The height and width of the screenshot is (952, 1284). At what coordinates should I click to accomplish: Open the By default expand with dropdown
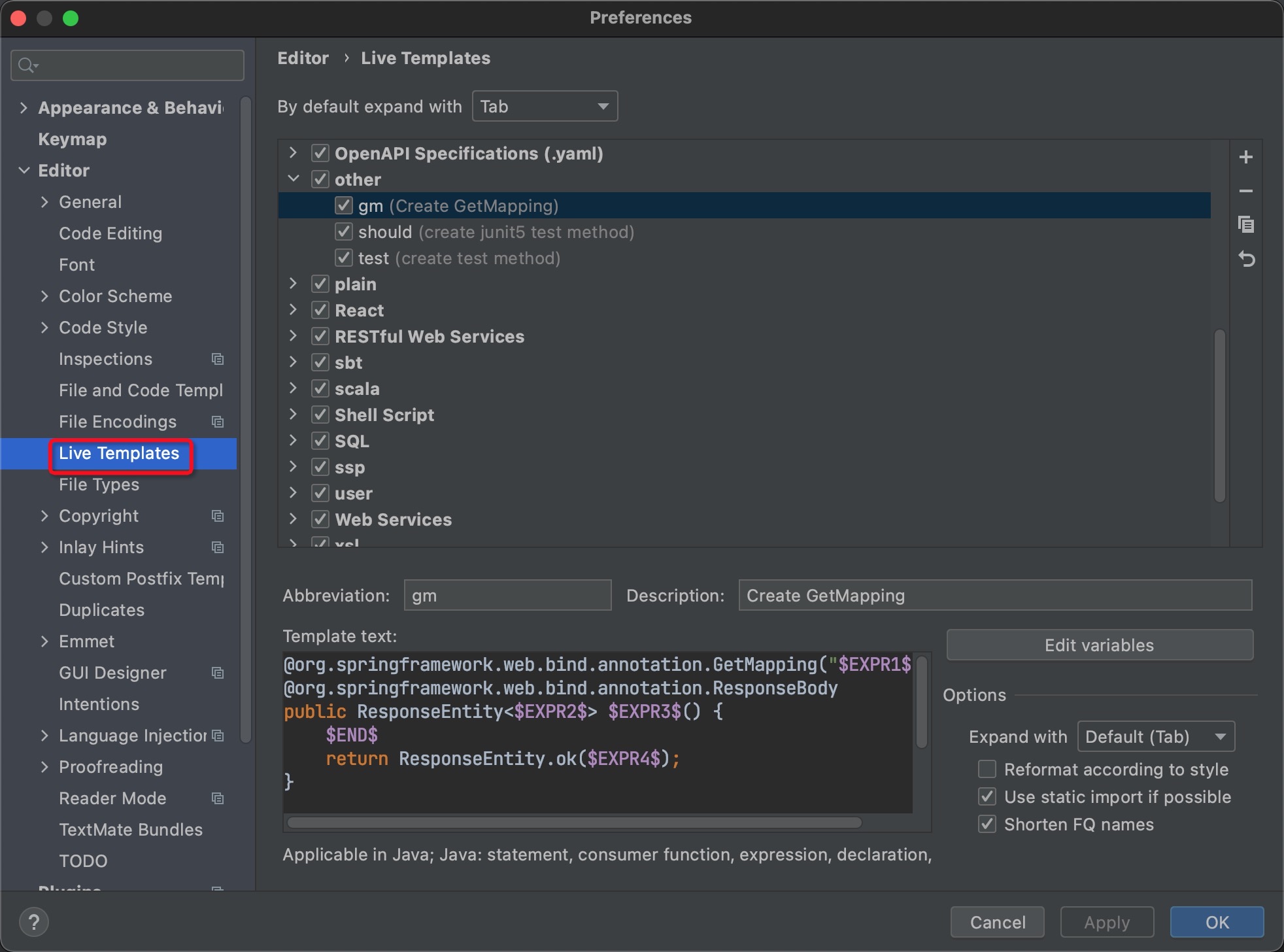coord(545,106)
